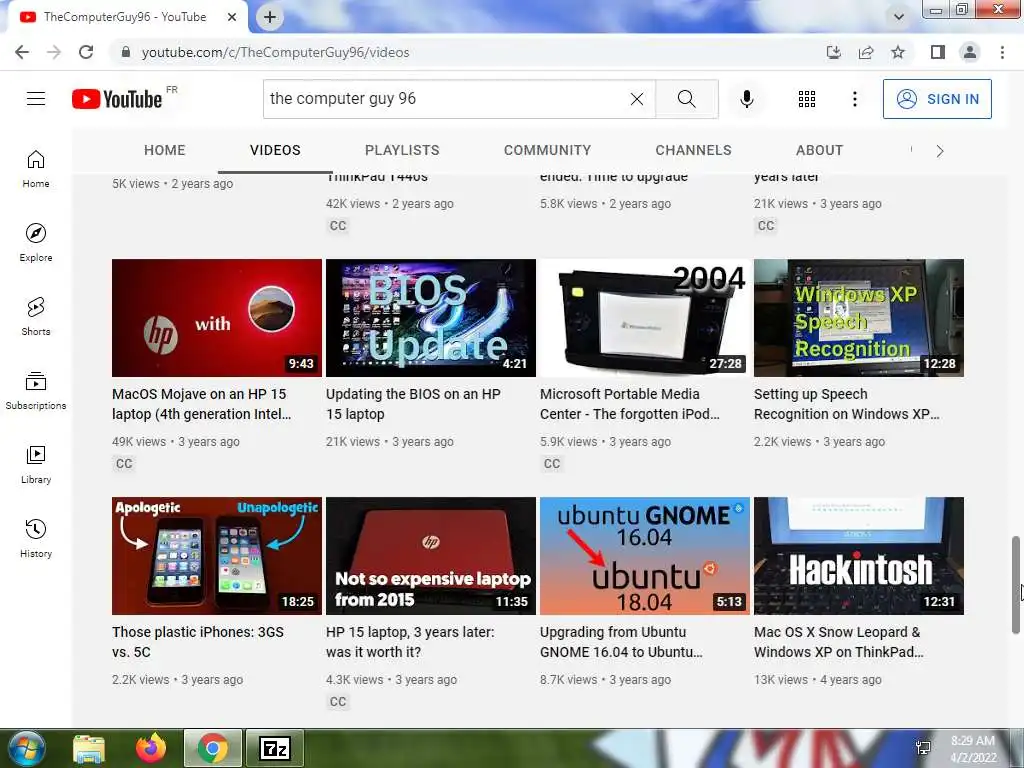Launch Firefox from the taskbar
This screenshot has height=768, width=1024.
click(151, 748)
